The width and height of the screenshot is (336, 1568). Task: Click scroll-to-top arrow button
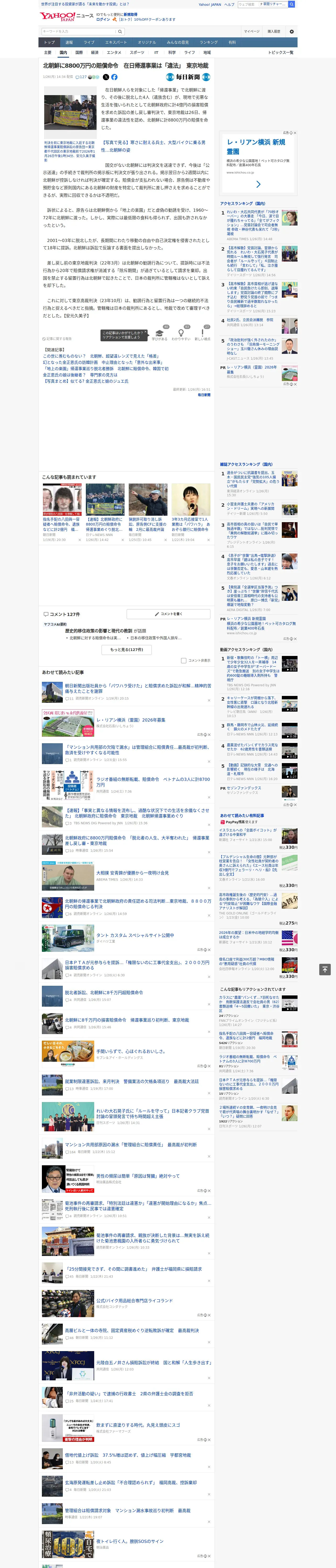click(x=325, y=970)
